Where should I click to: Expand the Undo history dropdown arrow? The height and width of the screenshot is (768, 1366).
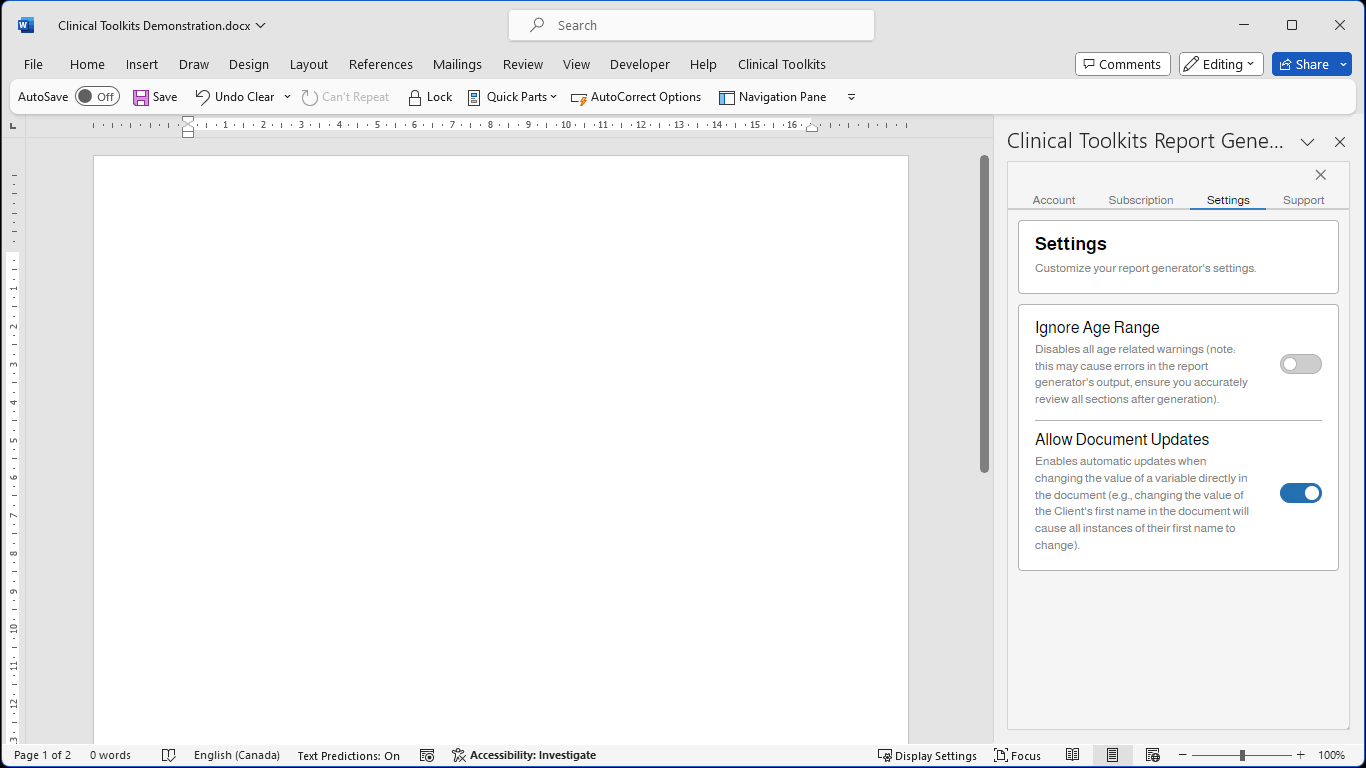coord(287,97)
